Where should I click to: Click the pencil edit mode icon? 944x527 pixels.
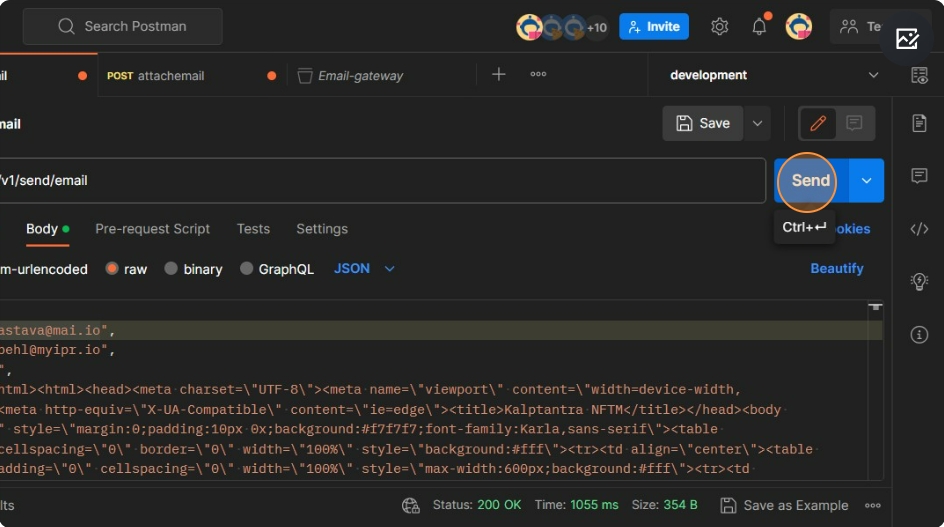click(x=818, y=123)
